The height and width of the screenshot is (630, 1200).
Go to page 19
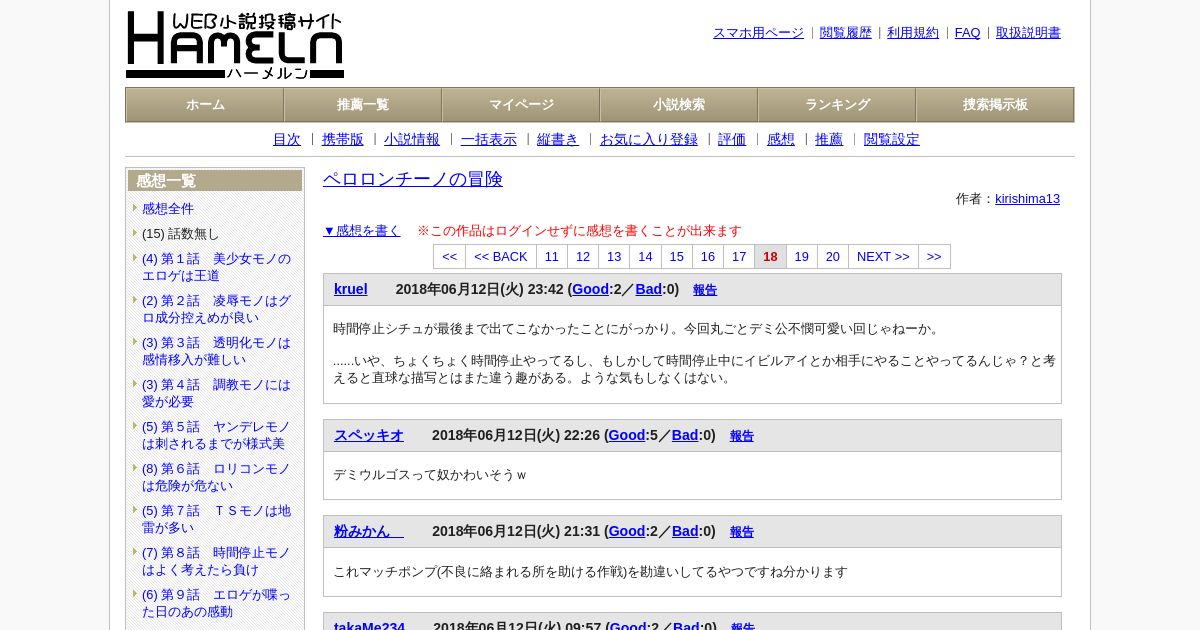[802, 257]
